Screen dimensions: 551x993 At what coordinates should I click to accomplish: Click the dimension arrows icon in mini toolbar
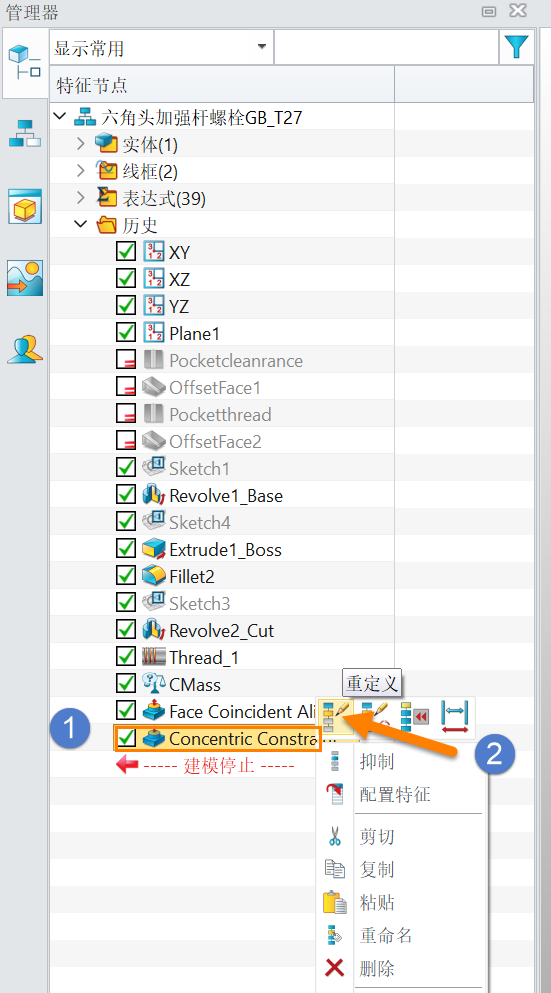(x=454, y=716)
